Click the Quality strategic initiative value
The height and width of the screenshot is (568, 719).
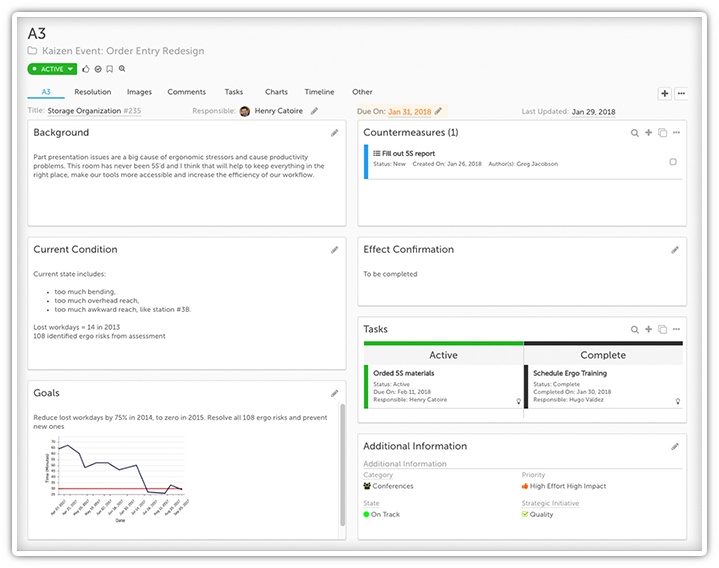[x=541, y=514]
